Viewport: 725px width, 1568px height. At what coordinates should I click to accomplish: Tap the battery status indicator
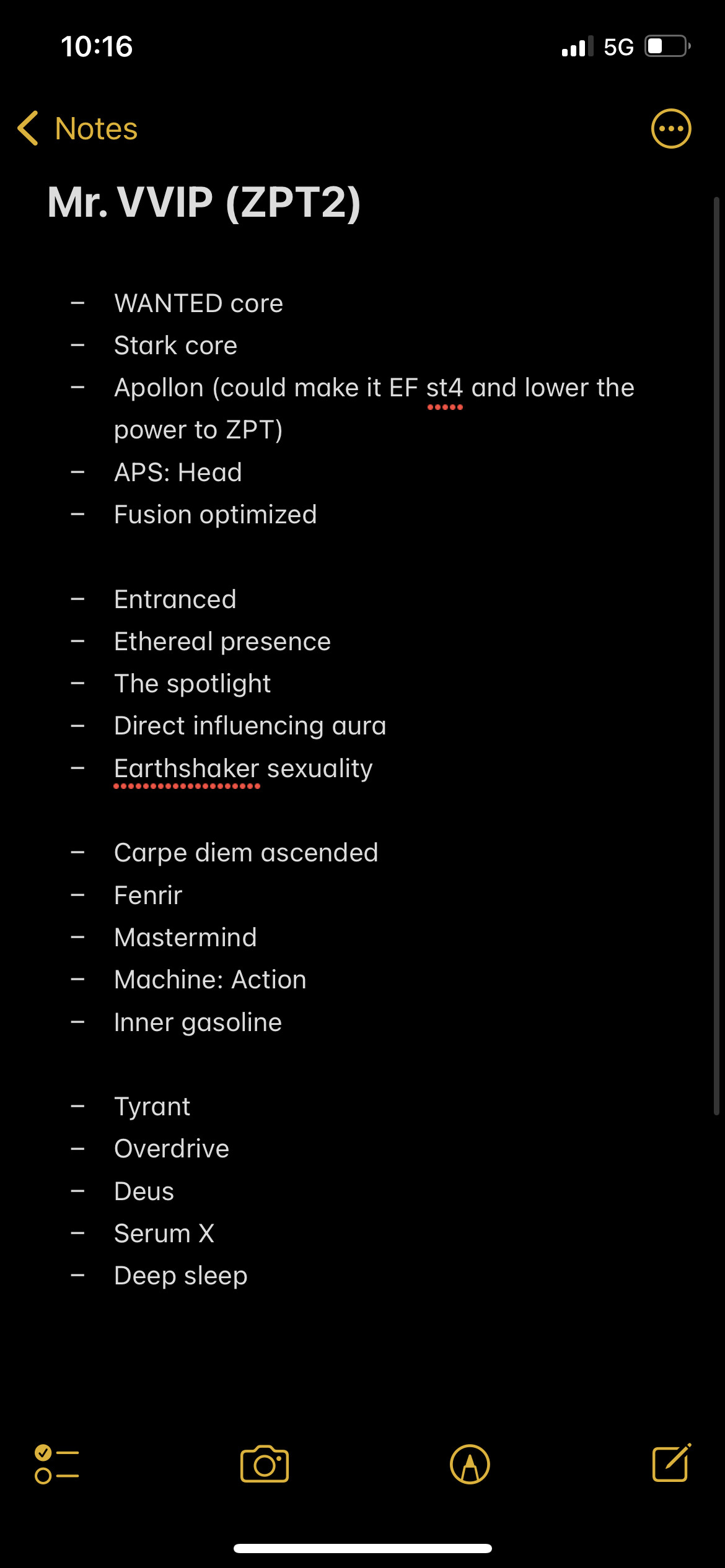[x=668, y=46]
